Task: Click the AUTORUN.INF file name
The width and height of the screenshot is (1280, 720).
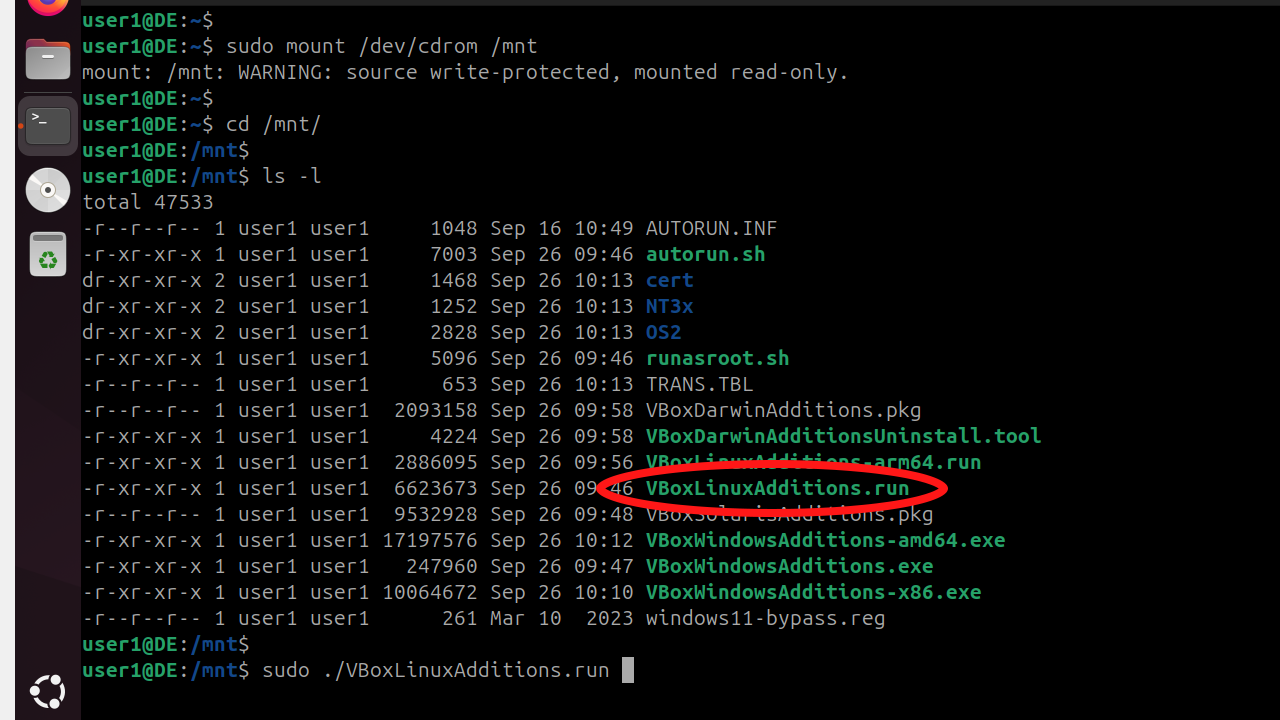Action: 711,228
